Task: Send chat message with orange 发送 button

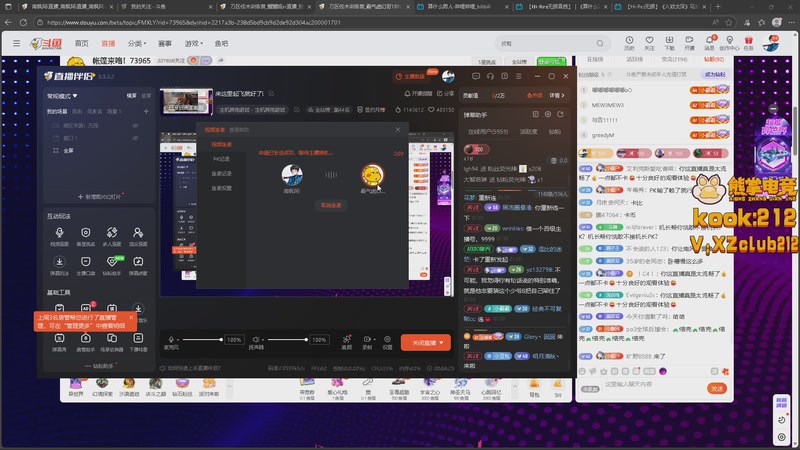Action: [x=717, y=388]
